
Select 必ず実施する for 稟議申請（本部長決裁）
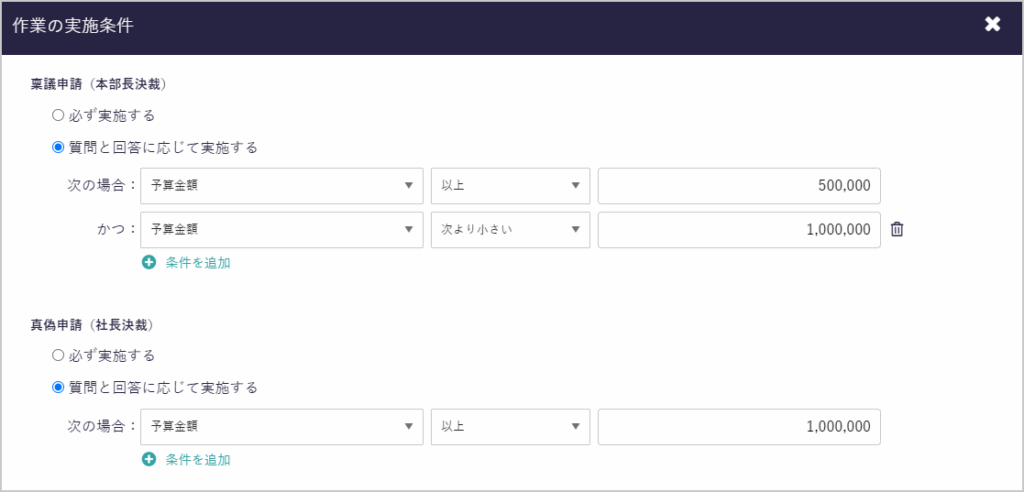tap(58, 115)
